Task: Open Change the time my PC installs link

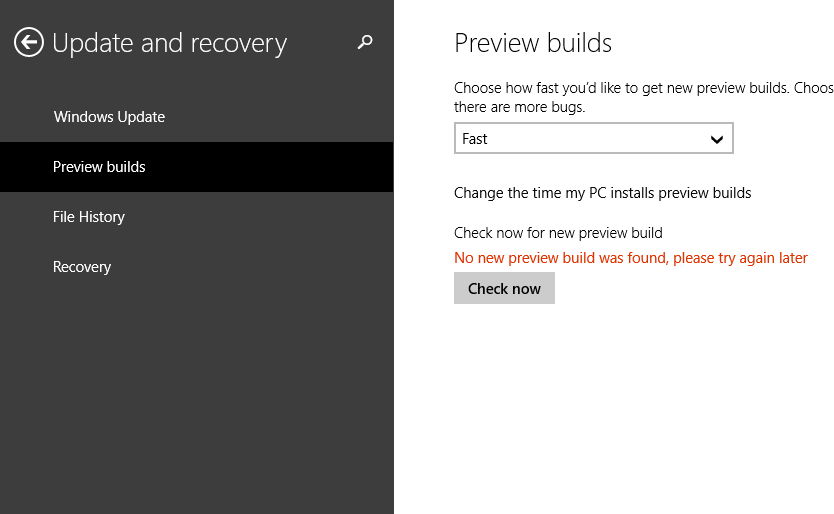Action: pos(602,193)
